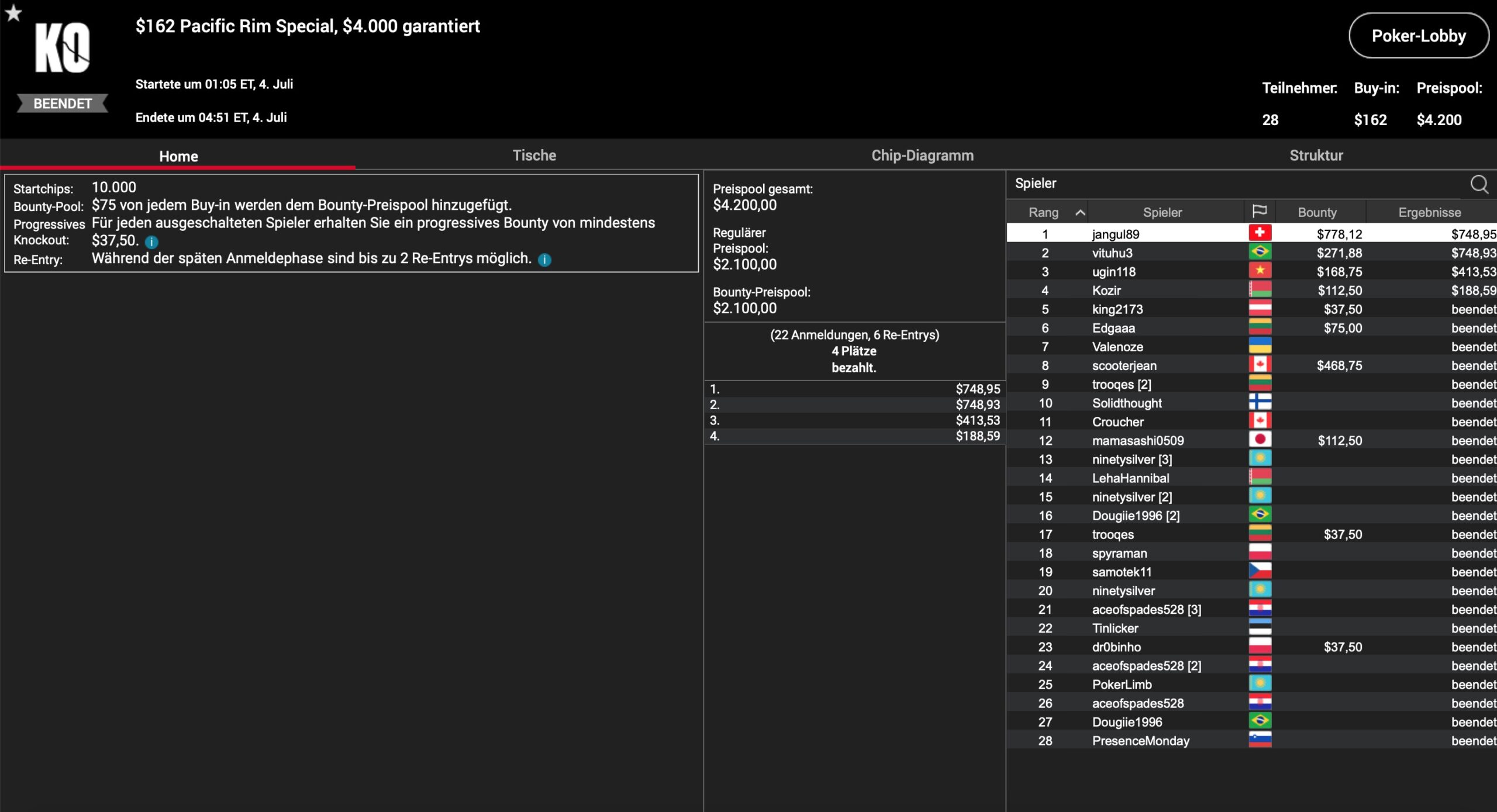This screenshot has height=812, width=1497.
Task: Click mamasashi0509's Japan flag icon
Action: (1260, 440)
